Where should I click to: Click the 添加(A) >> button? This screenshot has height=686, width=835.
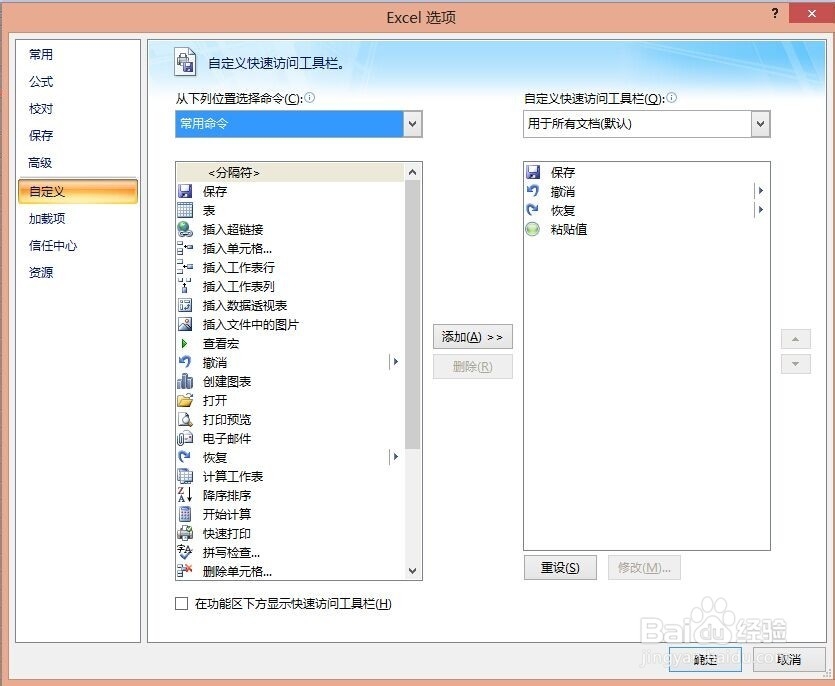[x=473, y=337]
